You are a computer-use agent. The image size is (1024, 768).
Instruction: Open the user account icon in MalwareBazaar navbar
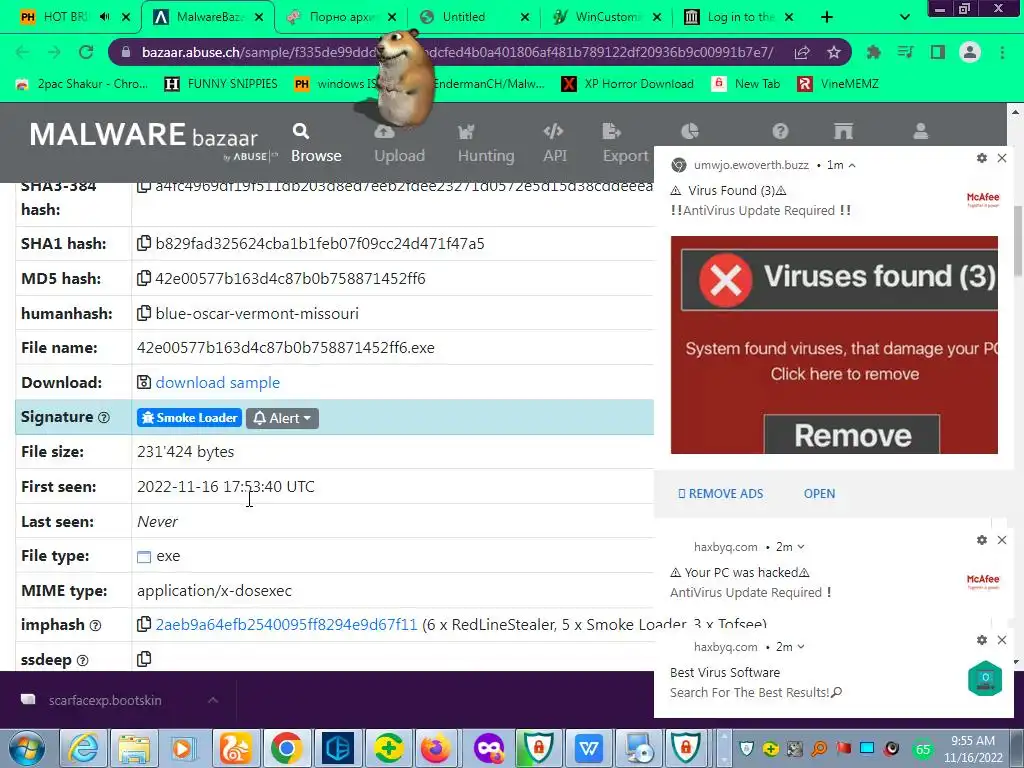click(x=921, y=131)
